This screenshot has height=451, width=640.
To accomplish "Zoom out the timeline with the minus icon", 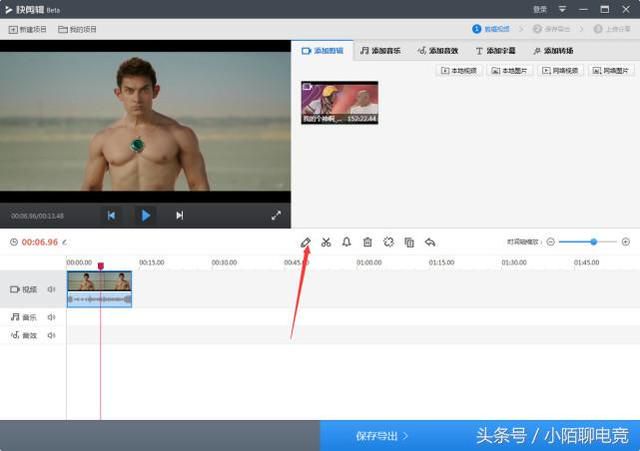I will pyautogui.click(x=550, y=242).
